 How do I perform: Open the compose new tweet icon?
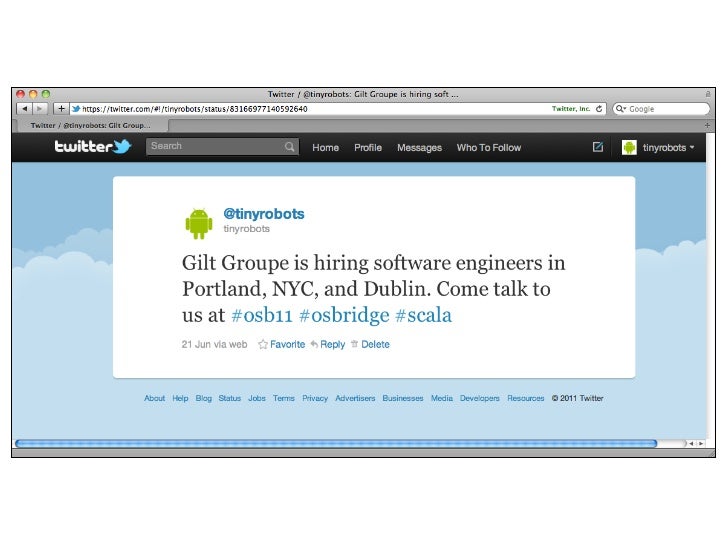click(x=598, y=147)
